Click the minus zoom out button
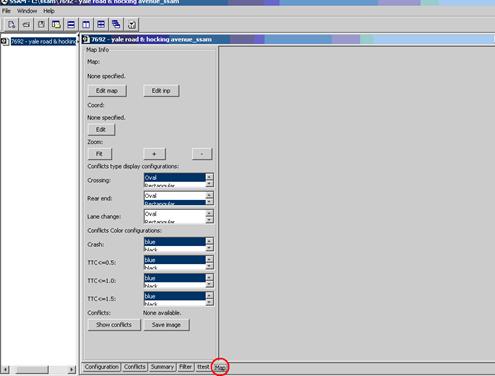This screenshot has height=376, width=495. (x=202, y=154)
